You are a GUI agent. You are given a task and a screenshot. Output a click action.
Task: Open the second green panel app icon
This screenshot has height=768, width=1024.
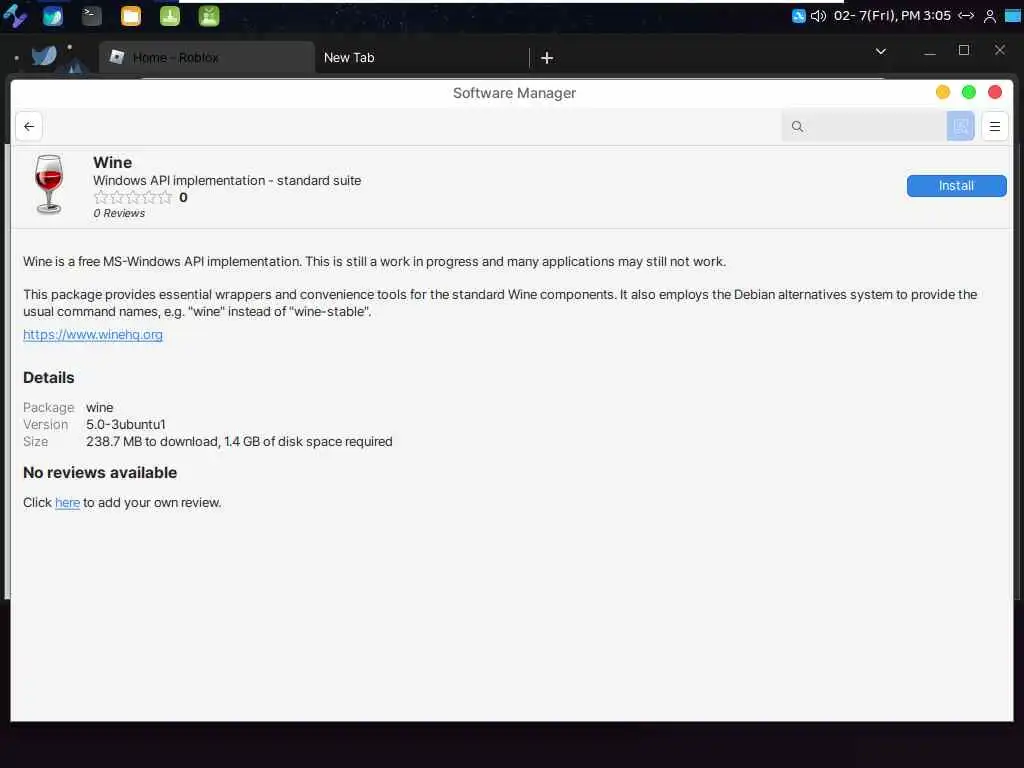(x=209, y=16)
